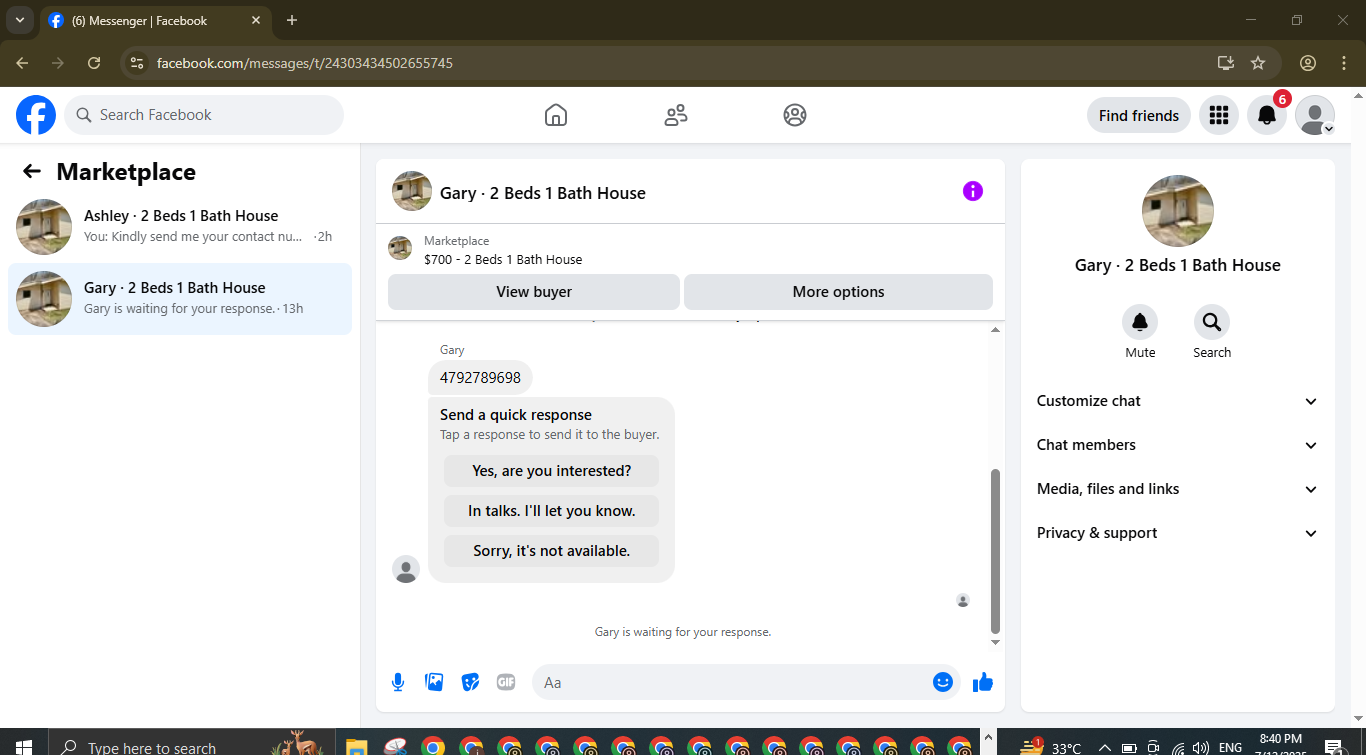Click View buyer button

534,292
